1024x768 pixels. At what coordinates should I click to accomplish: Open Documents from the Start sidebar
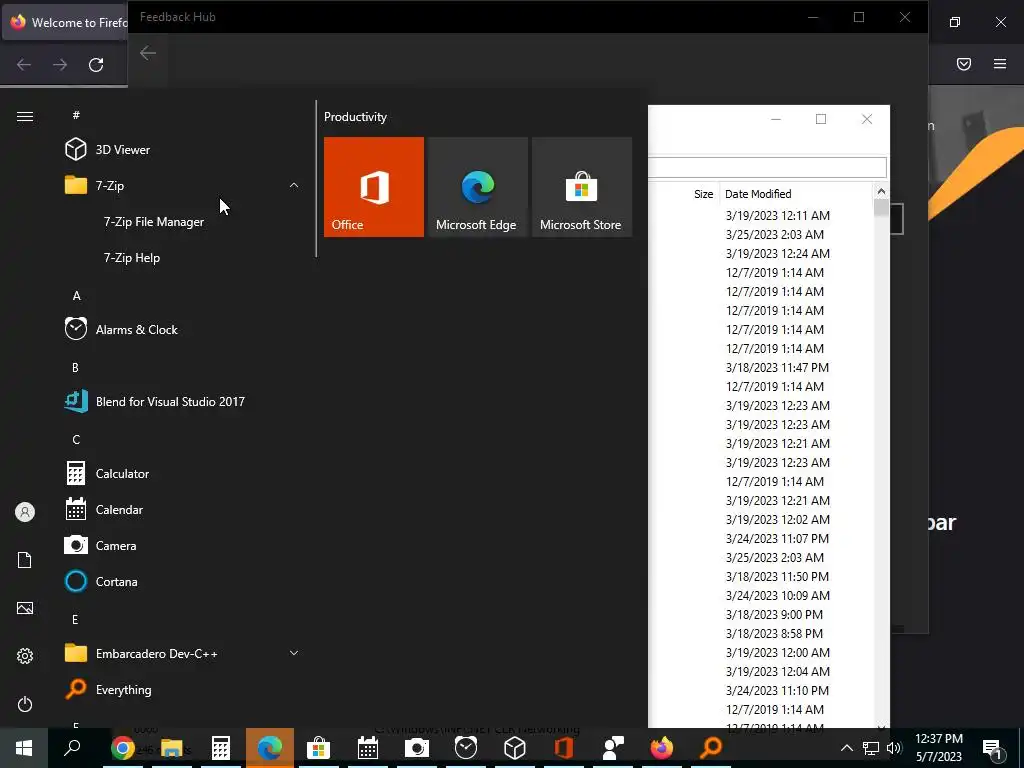click(25, 560)
